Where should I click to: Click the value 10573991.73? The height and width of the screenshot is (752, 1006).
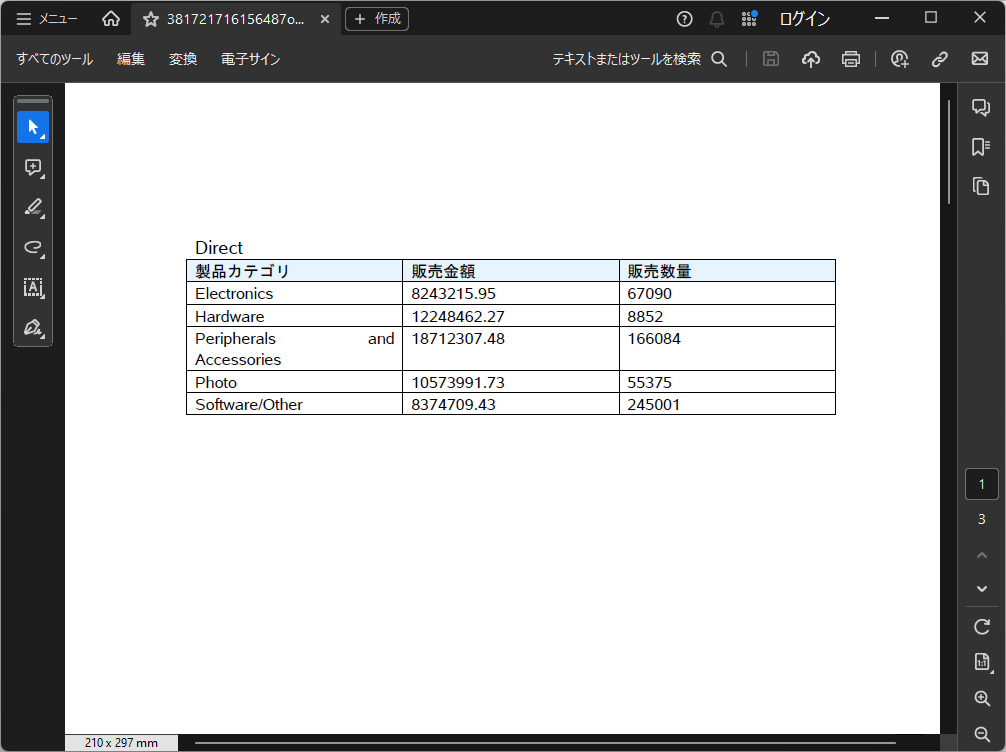458,382
